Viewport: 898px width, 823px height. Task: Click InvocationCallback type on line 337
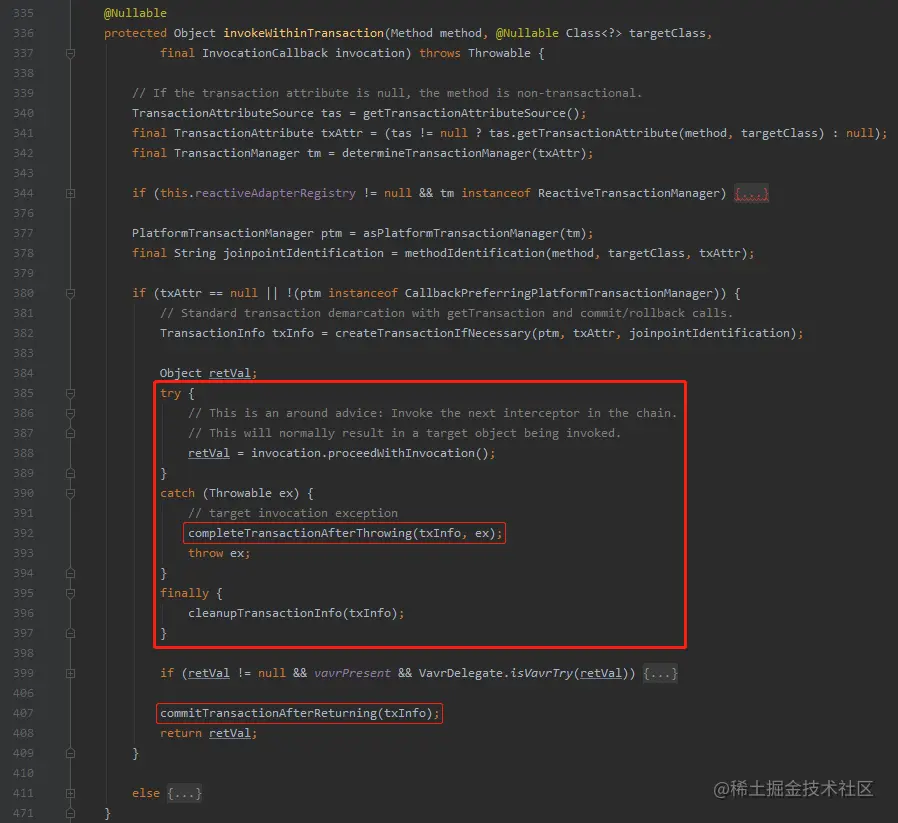265,53
